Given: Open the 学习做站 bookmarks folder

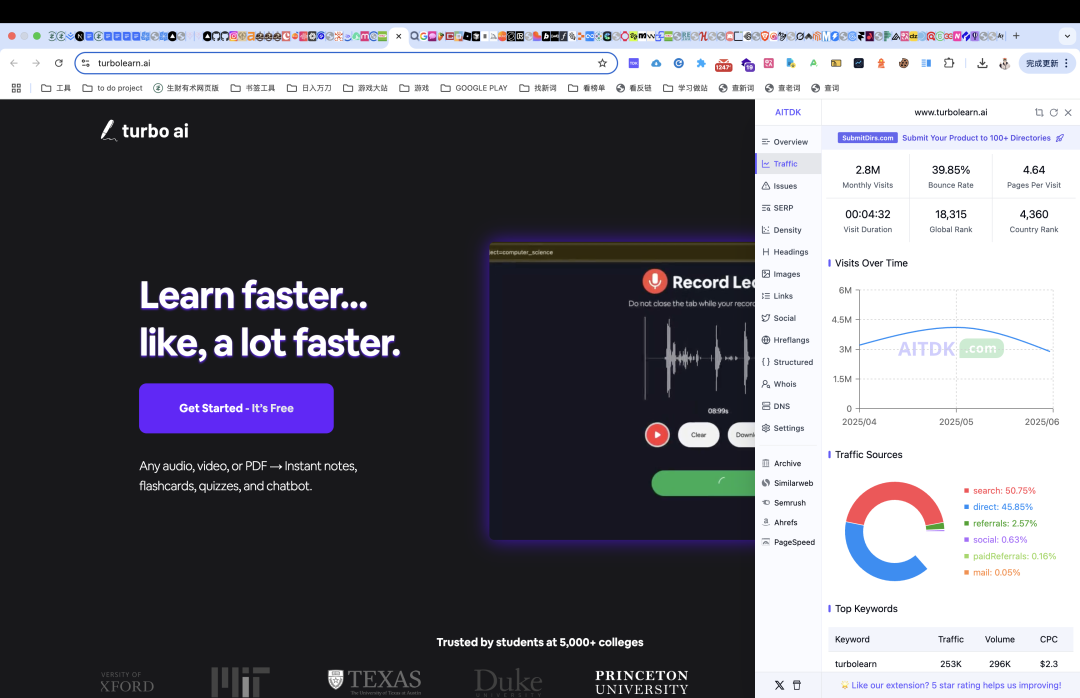Looking at the screenshot, I should click(x=685, y=88).
